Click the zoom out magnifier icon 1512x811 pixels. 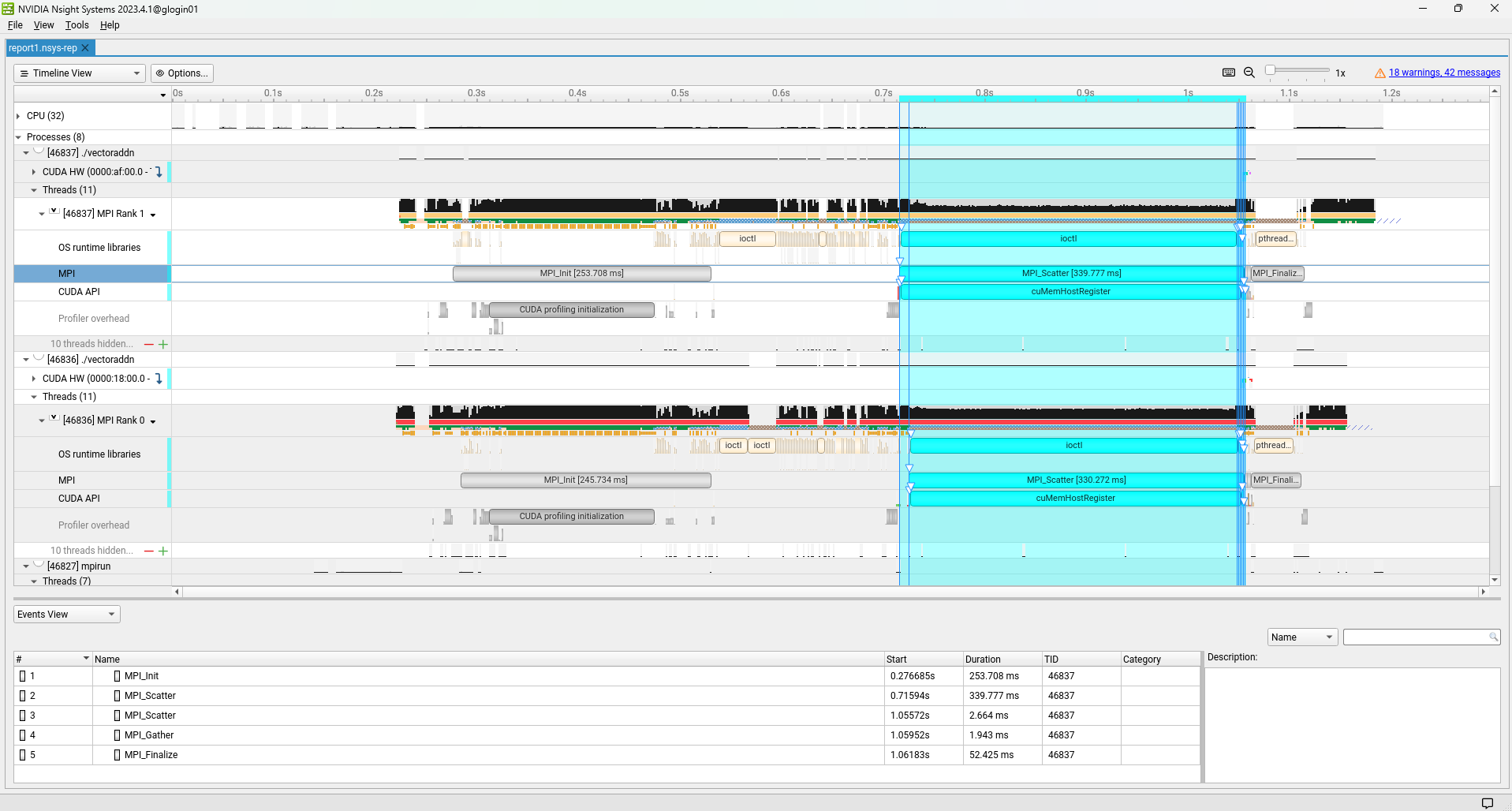click(1249, 73)
